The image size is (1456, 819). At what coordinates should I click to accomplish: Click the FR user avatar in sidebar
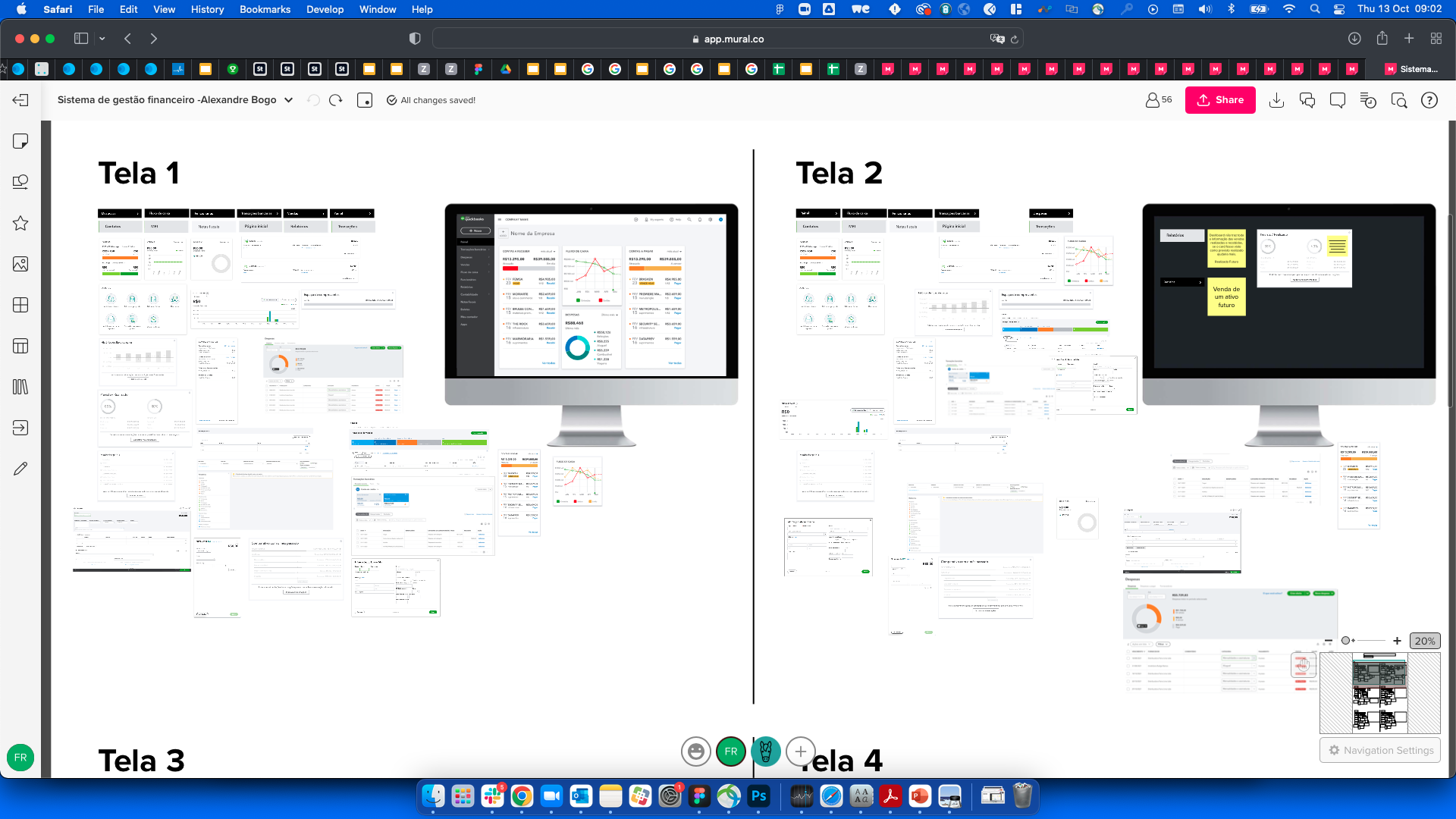[x=20, y=758]
